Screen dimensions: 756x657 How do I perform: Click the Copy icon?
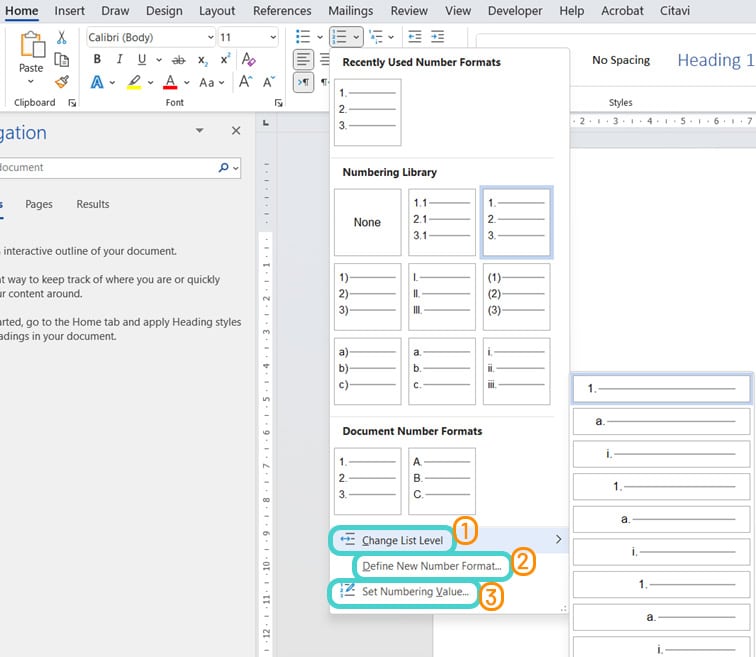(x=61, y=60)
